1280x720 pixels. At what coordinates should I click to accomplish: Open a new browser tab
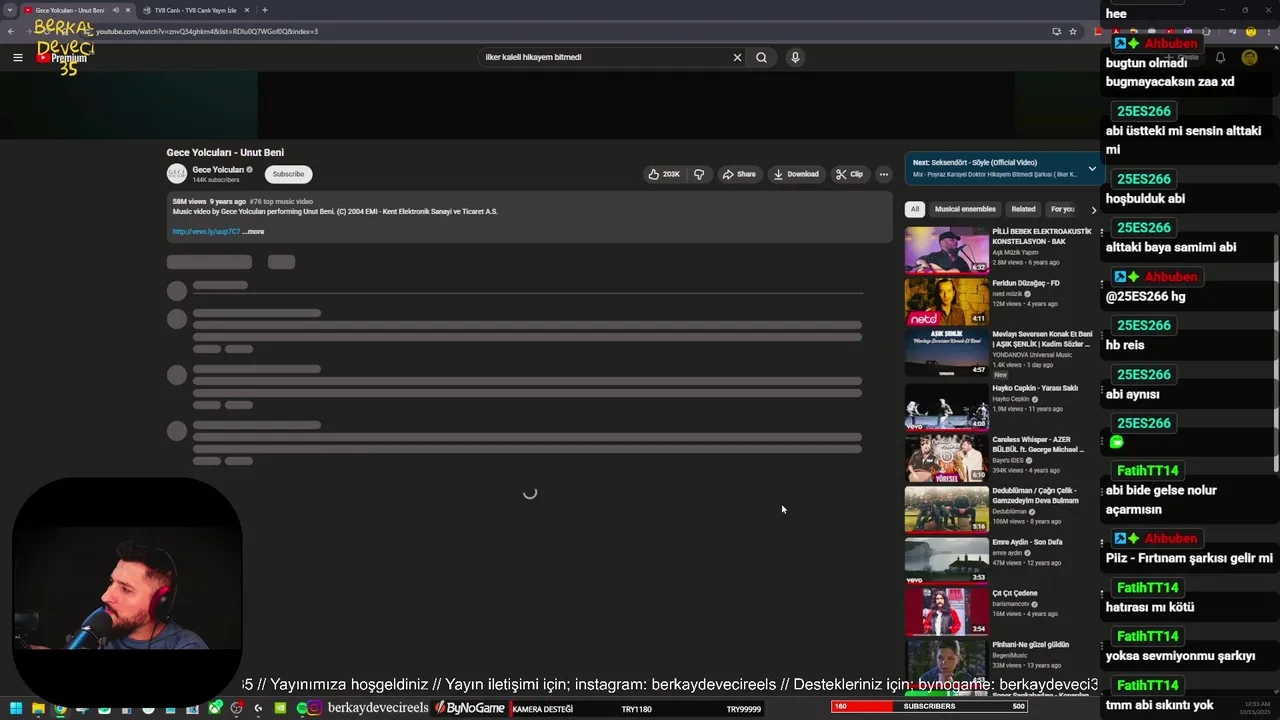264,10
